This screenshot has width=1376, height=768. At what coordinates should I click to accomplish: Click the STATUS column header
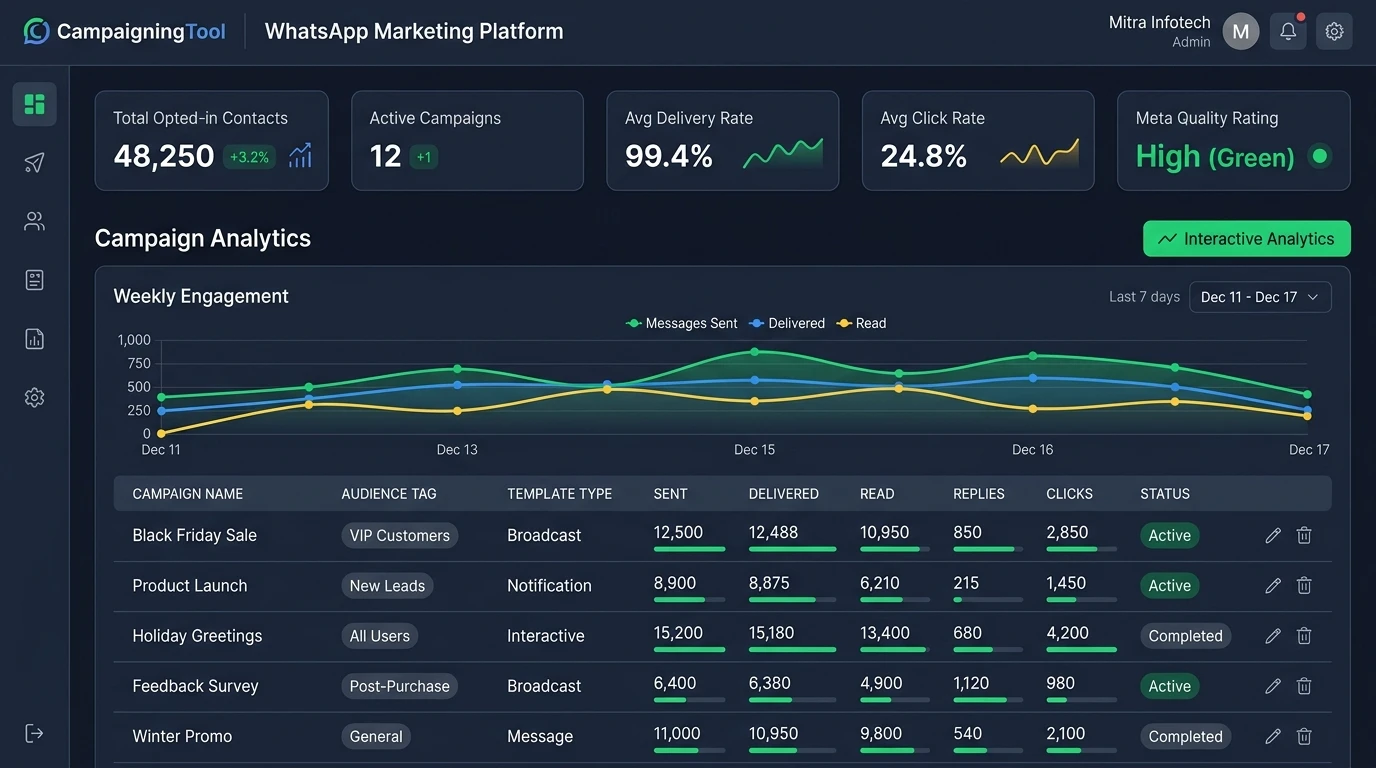(x=1165, y=494)
